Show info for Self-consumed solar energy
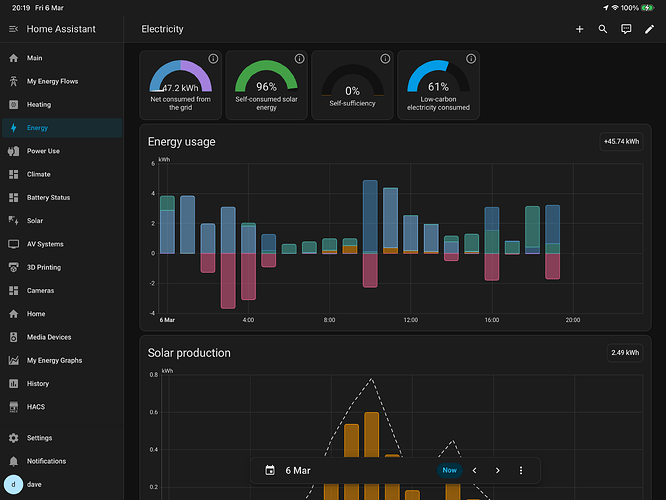This screenshot has height=500, width=666. click(299, 59)
